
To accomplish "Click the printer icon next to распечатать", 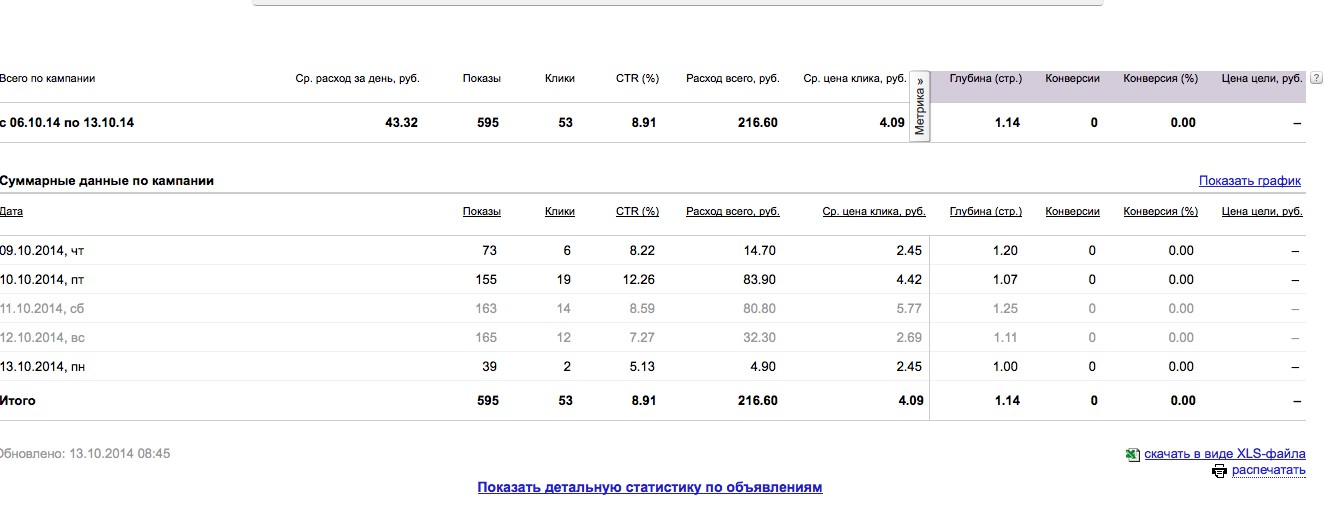I will [x=1219, y=471].
